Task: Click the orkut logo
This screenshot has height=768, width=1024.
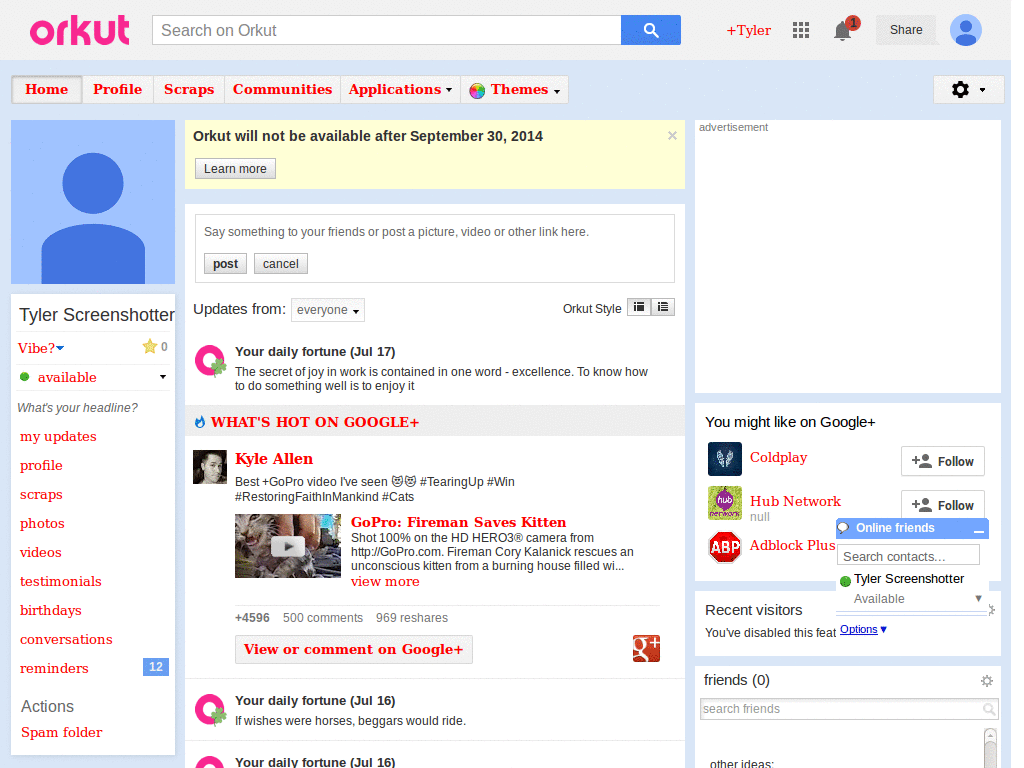Action: [x=80, y=30]
